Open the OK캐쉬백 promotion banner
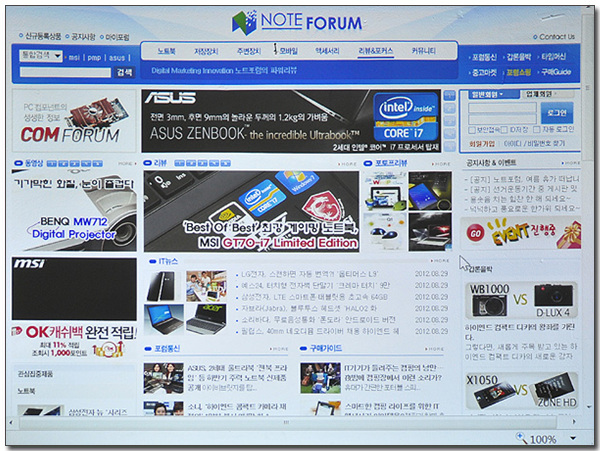Viewport: 600px width, 451px height. click(x=74, y=341)
